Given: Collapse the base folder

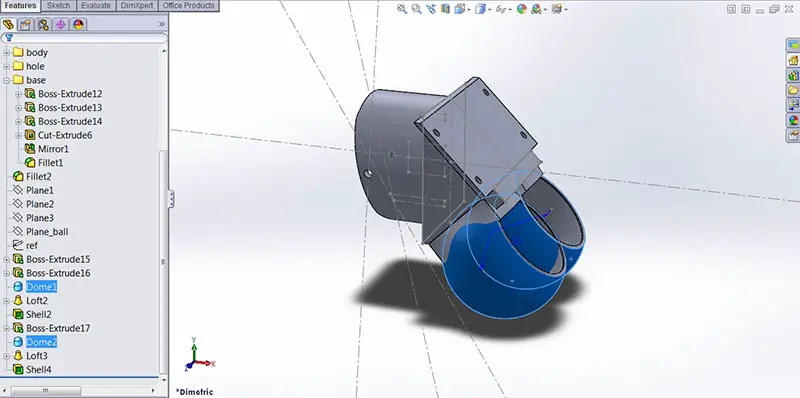Looking at the screenshot, I should (7, 80).
